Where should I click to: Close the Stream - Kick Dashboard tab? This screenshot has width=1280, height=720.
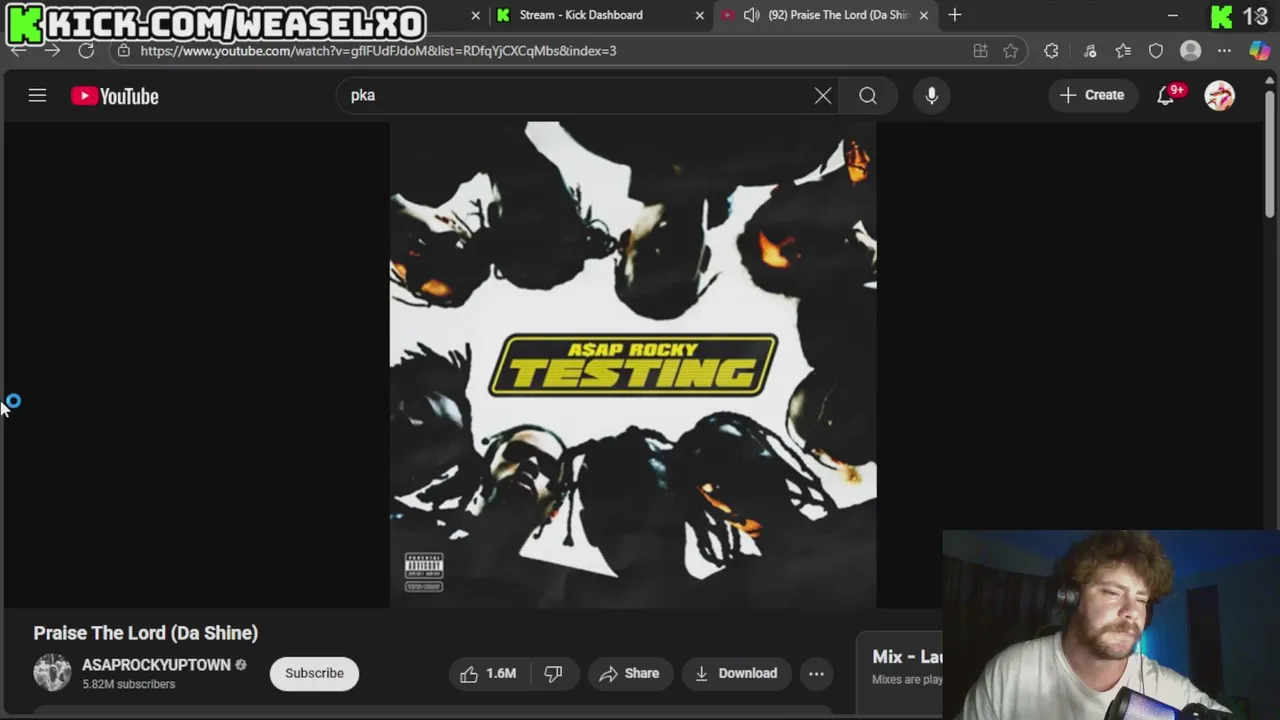pyautogui.click(x=699, y=15)
